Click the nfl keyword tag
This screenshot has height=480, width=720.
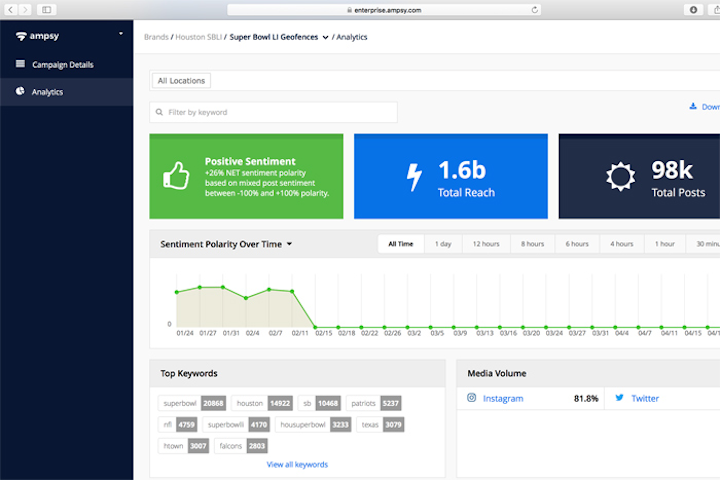tap(178, 424)
